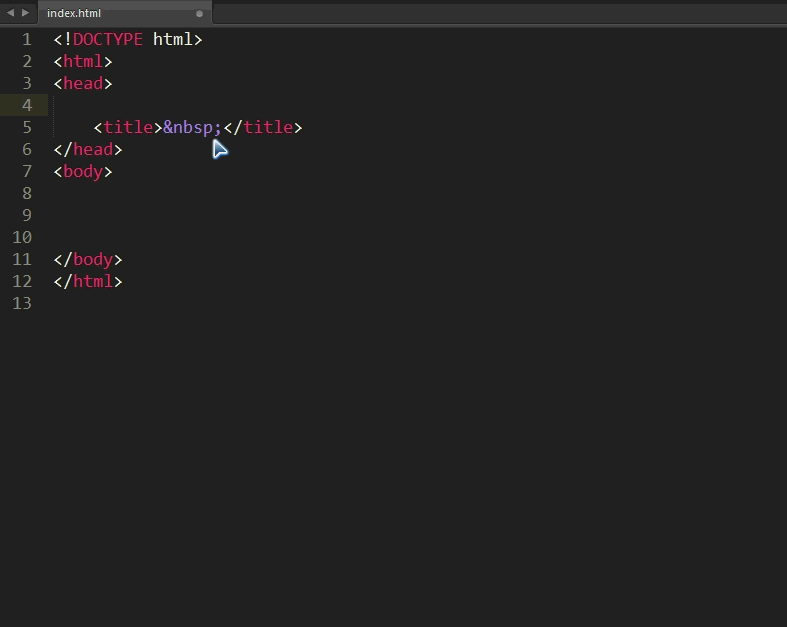Place cursor in opening html tag on line 2
787x627 pixels.
coord(83,62)
